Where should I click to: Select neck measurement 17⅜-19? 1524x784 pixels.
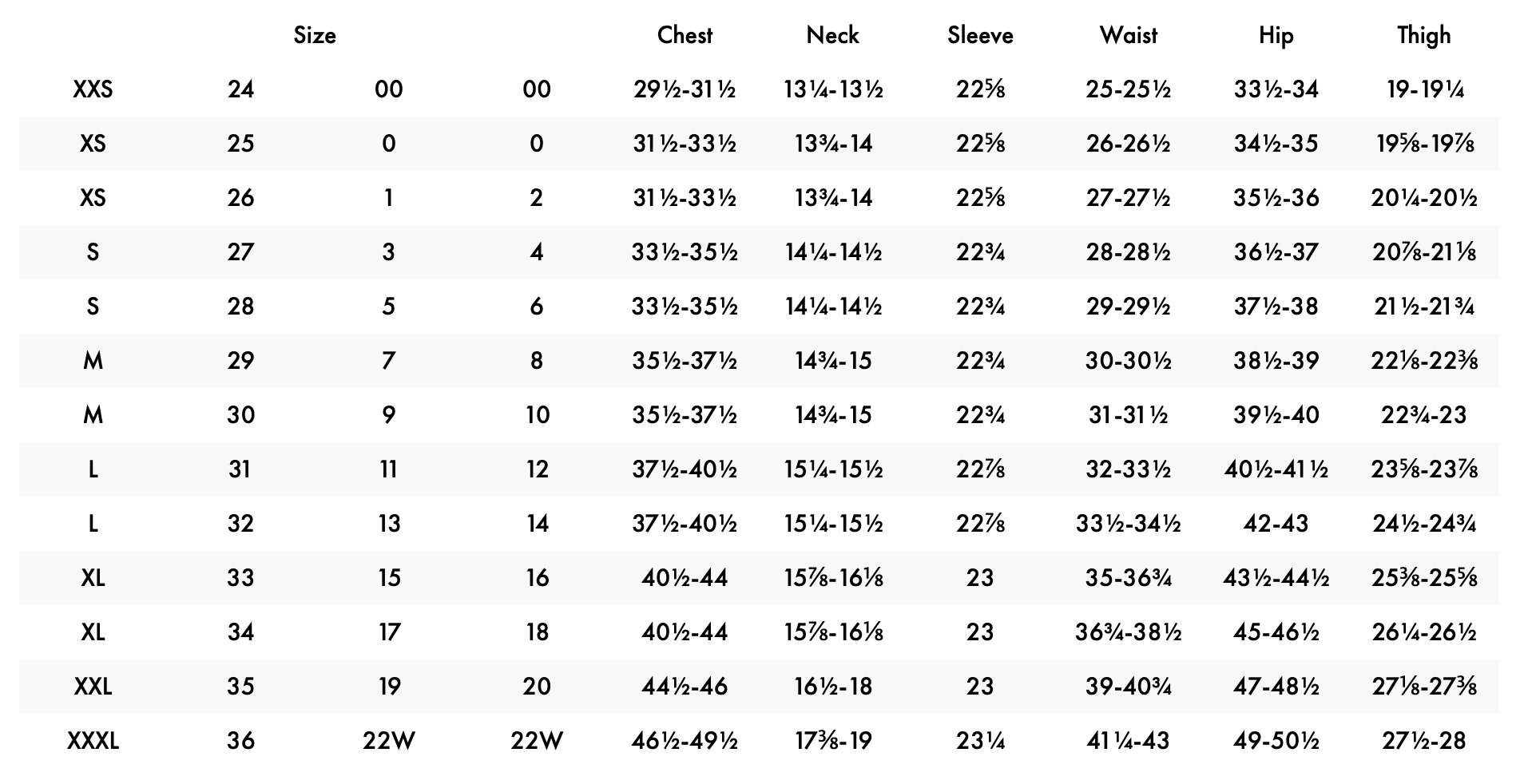click(x=832, y=741)
